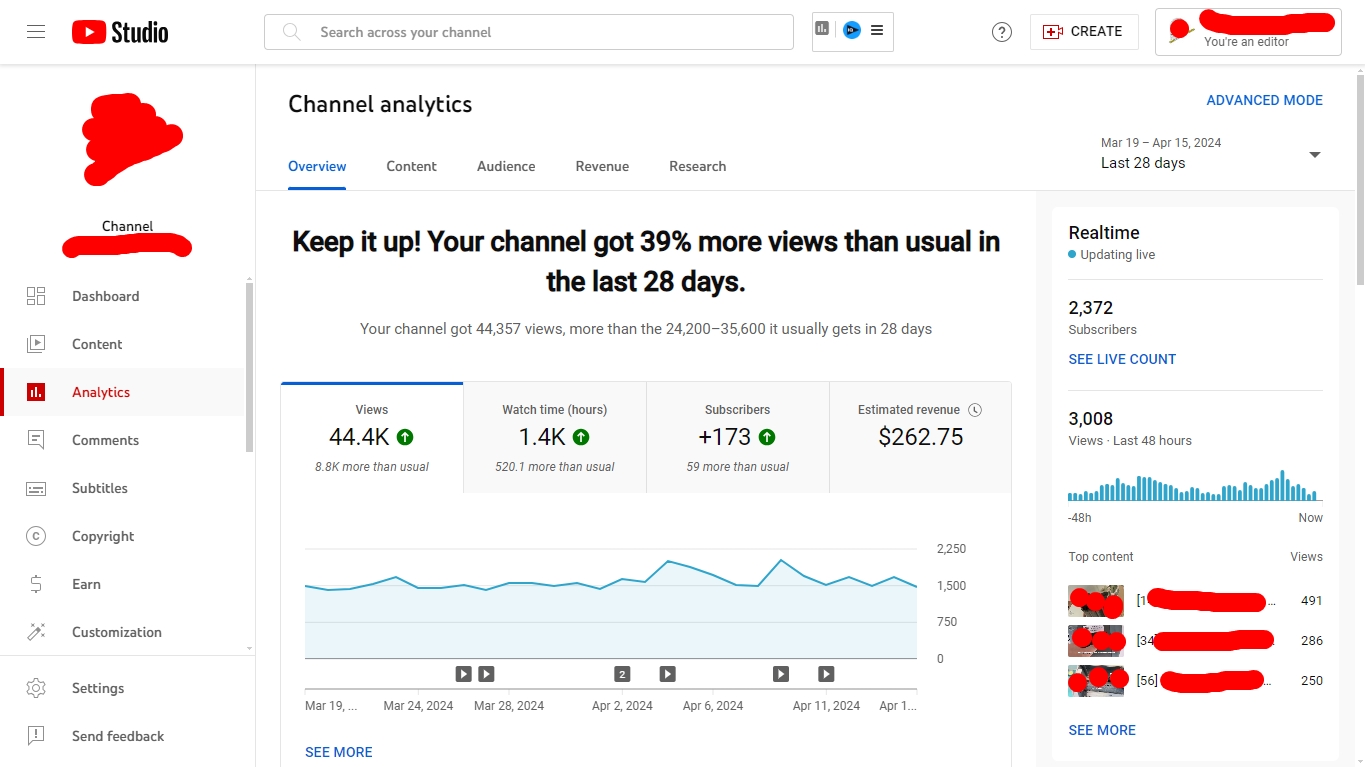This screenshot has height=767, width=1365.
Task: Switch to the Audience tab
Action: [x=506, y=166]
